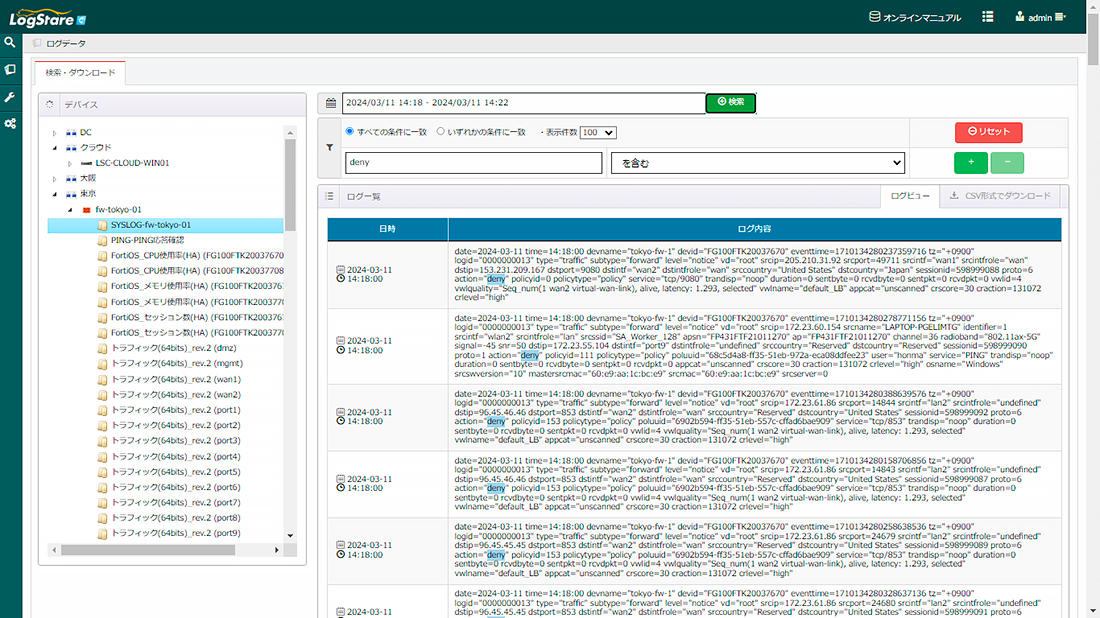Viewport: 1100px width, 618px height.
Task: Click the 東京 group icon
Action: 71,194
